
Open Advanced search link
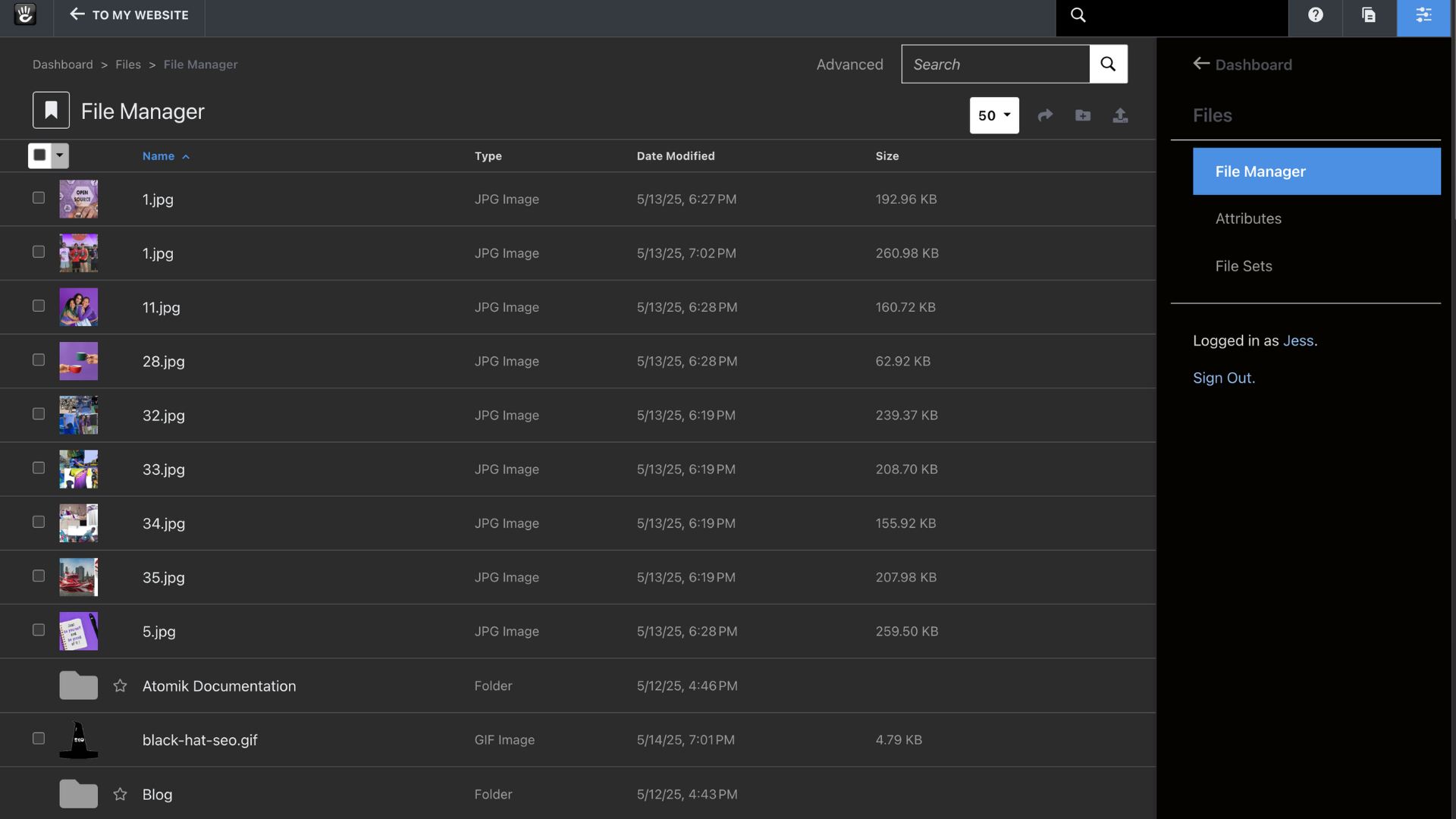[x=849, y=64]
